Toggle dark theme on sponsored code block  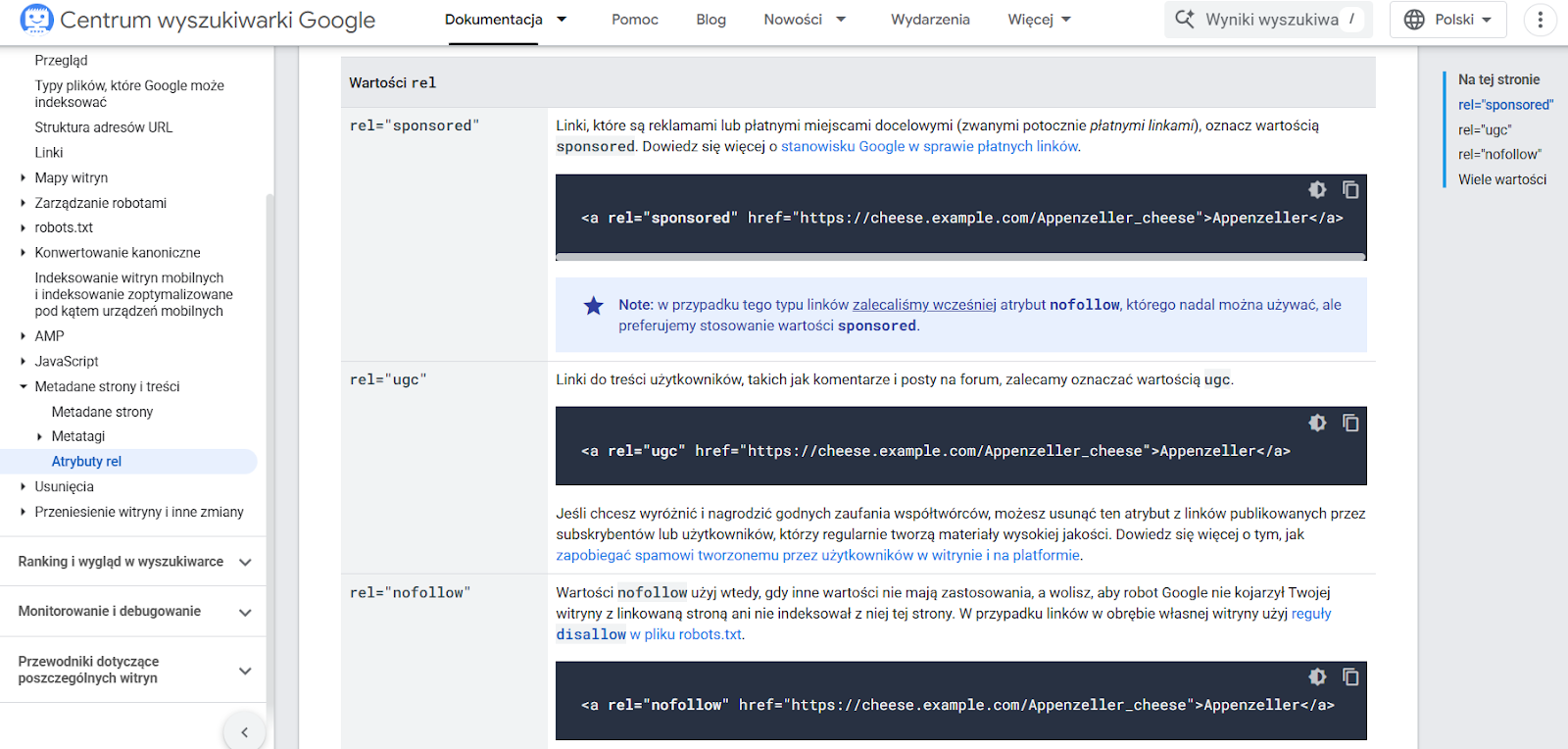tap(1317, 189)
